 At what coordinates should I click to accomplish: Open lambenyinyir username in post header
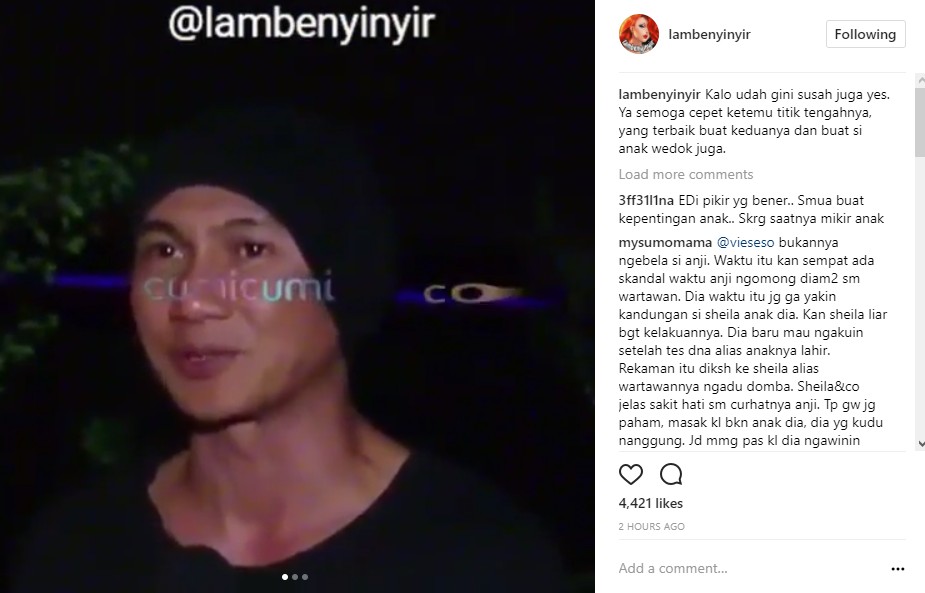tap(709, 34)
